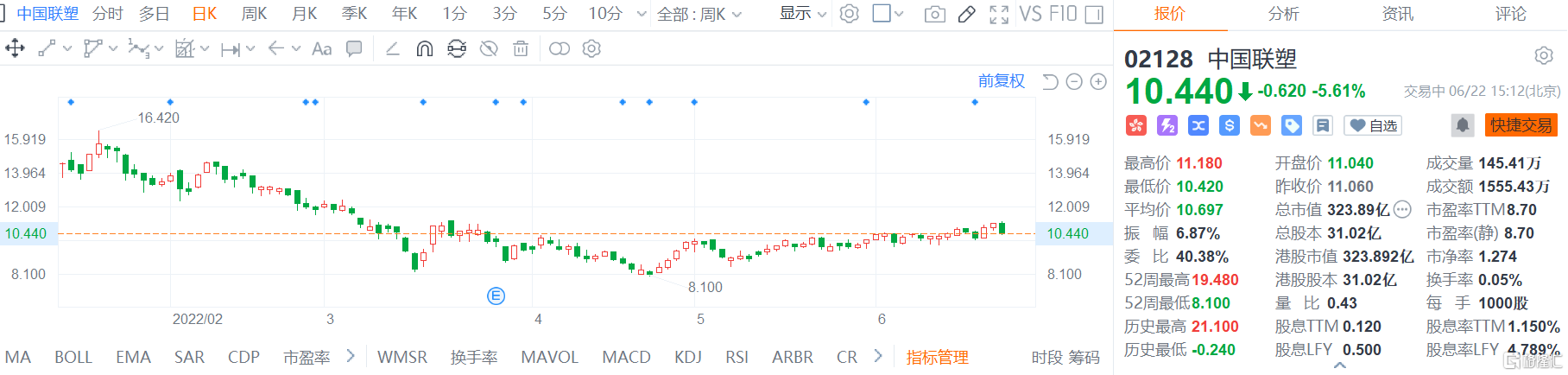Add stock to 自选 watchlist
This screenshot has width=1568, height=375.
pyautogui.click(x=1374, y=125)
